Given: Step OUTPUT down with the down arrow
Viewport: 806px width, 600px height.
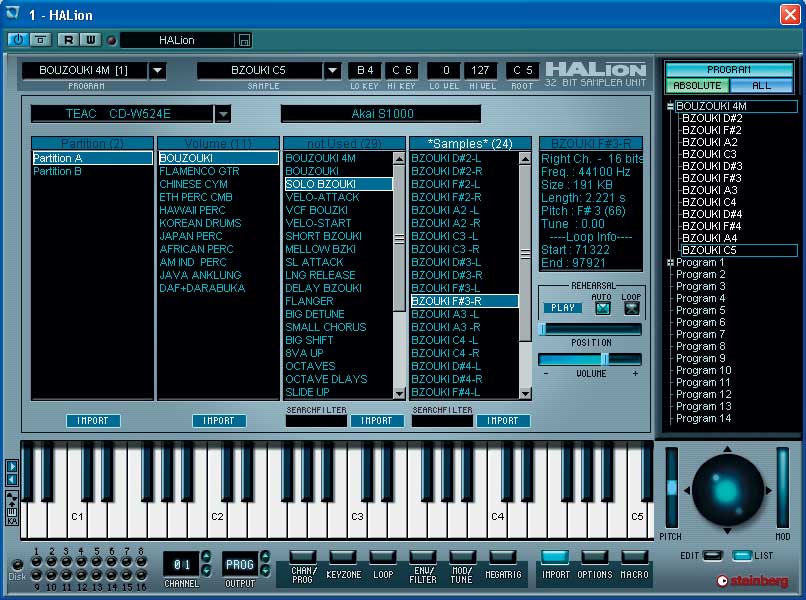Looking at the screenshot, I should click(x=265, y=570).
